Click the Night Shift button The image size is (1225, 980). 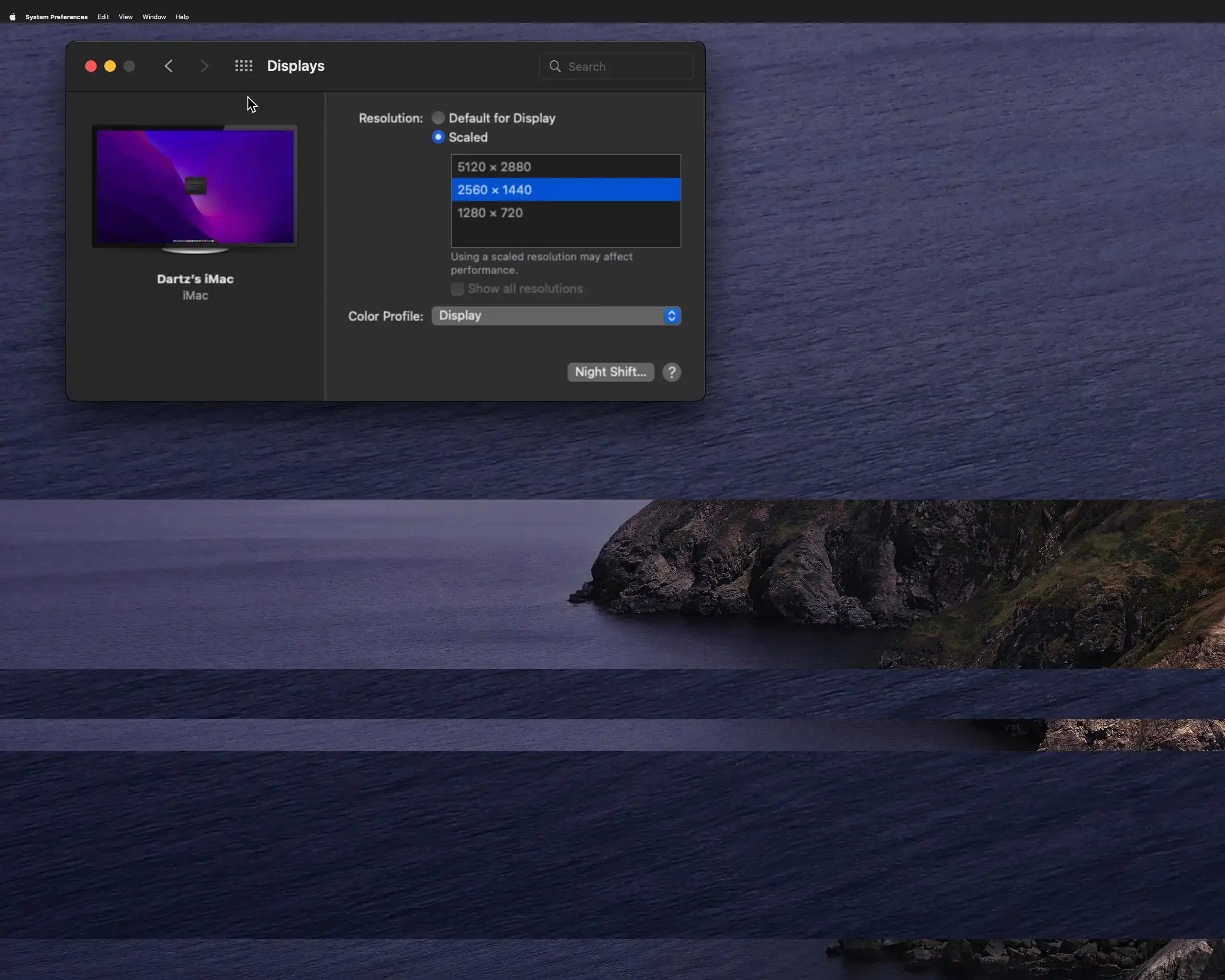(610, 372)
